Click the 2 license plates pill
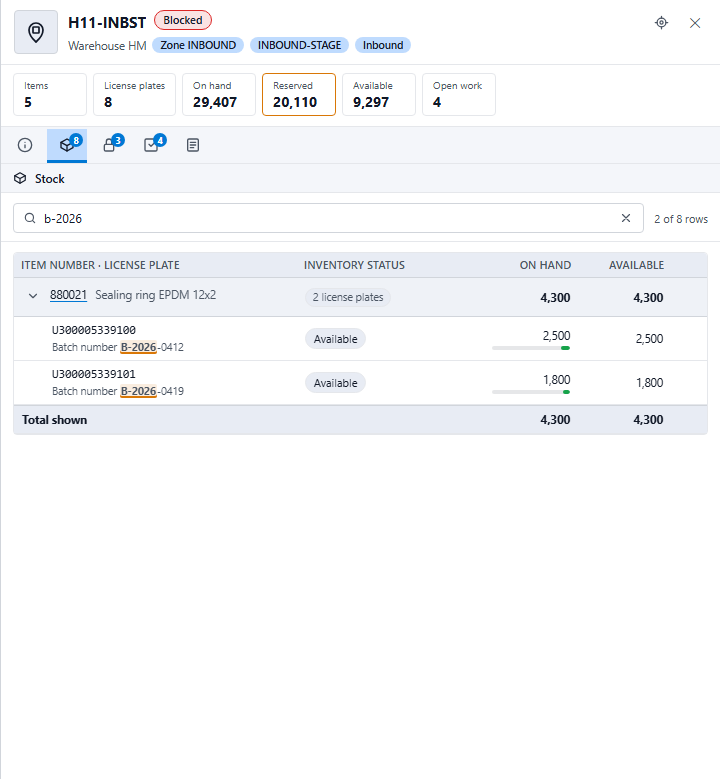 click(348, 297)
